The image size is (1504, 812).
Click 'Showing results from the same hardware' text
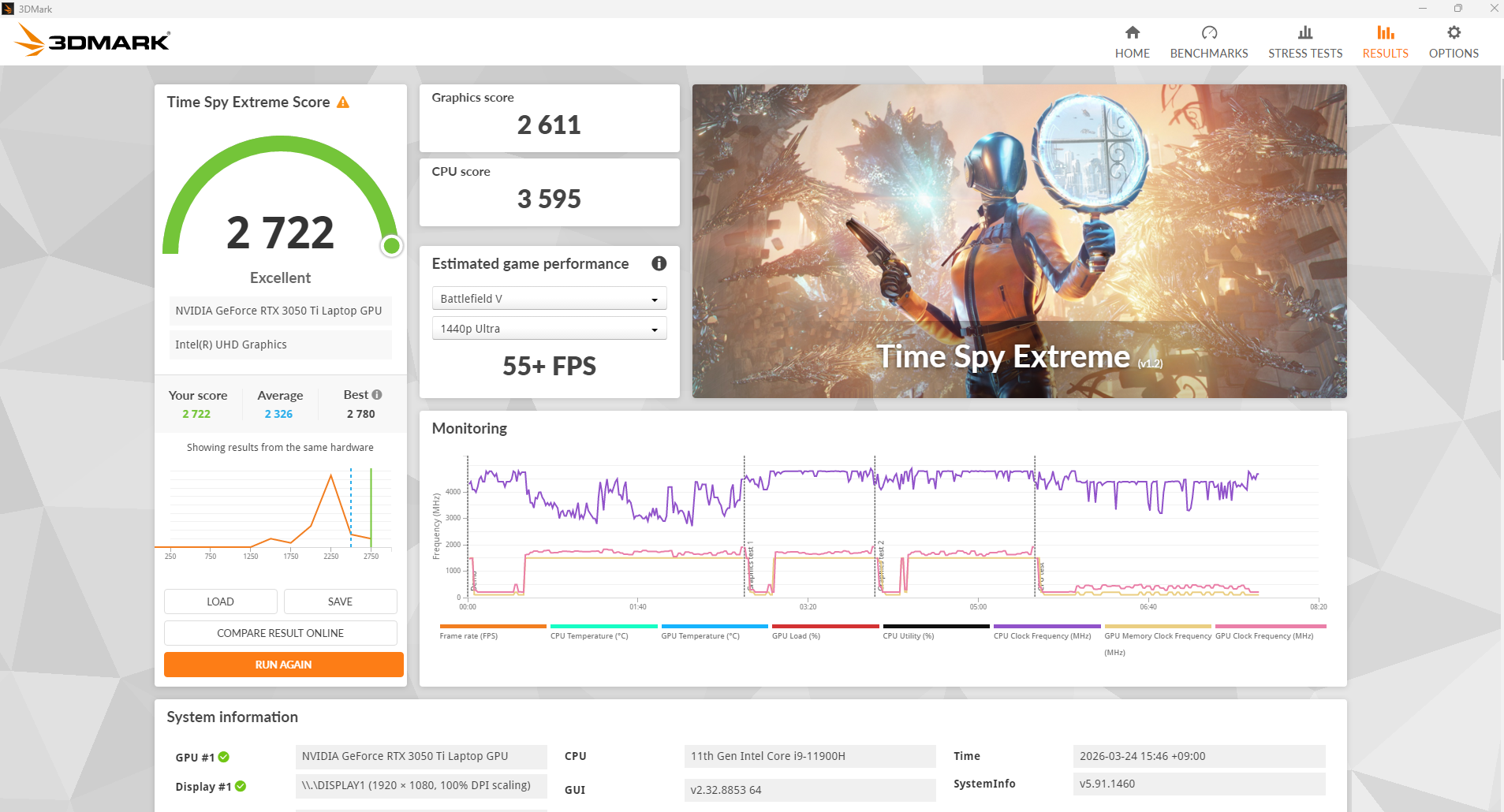click(x=280, y=447)
